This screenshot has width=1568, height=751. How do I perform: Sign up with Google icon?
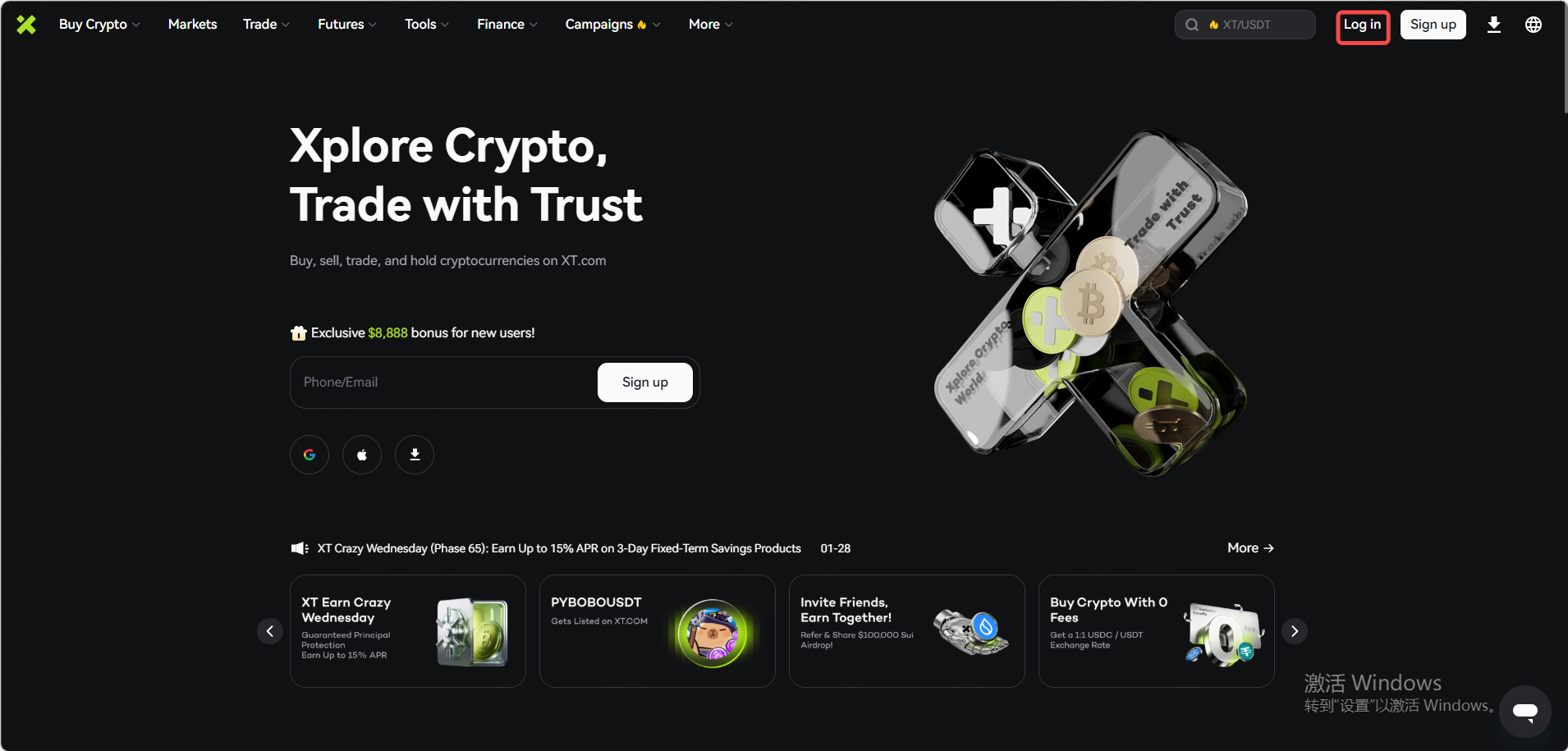[x=309, y=455]
